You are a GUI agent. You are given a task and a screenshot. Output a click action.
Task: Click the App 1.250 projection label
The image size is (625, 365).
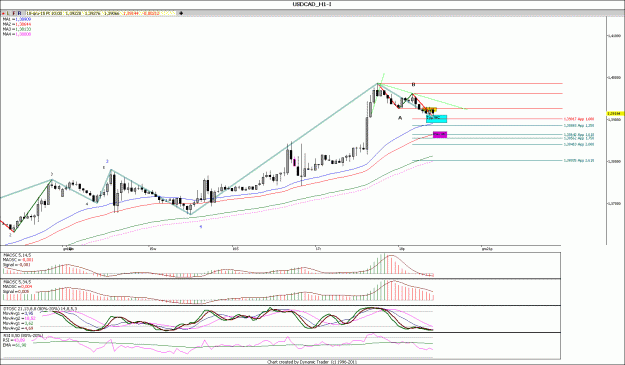[x=579, y=126]
